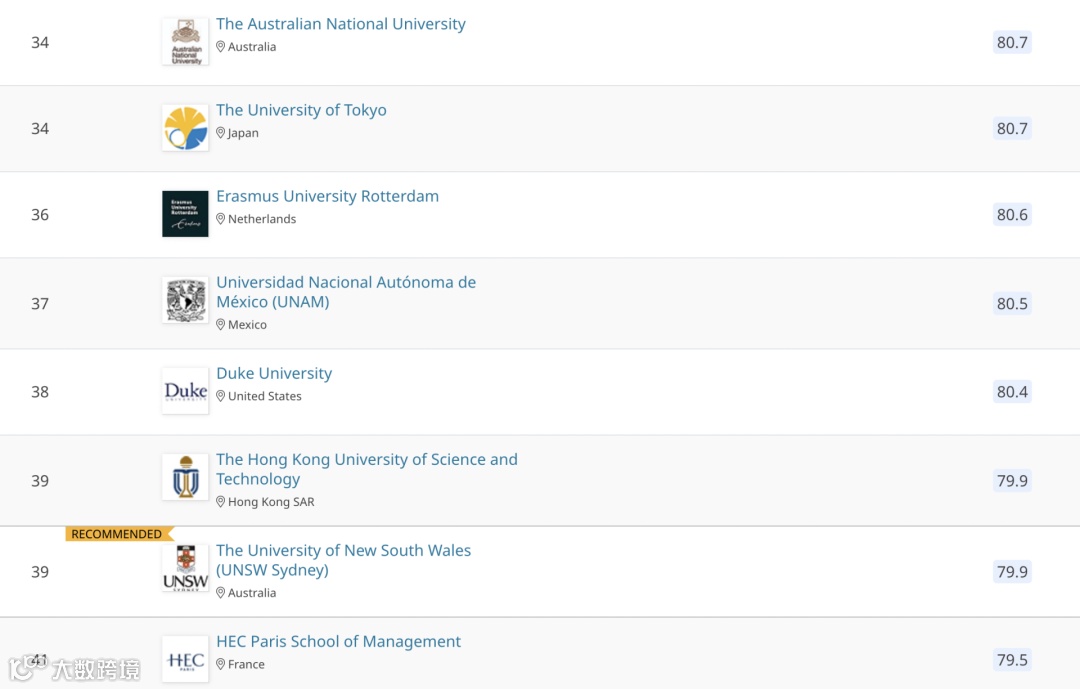This screenshot has width=1080, height=689.
Task: Click Erasmus University's 80.6 score
Action: [x=1012, y=215]
